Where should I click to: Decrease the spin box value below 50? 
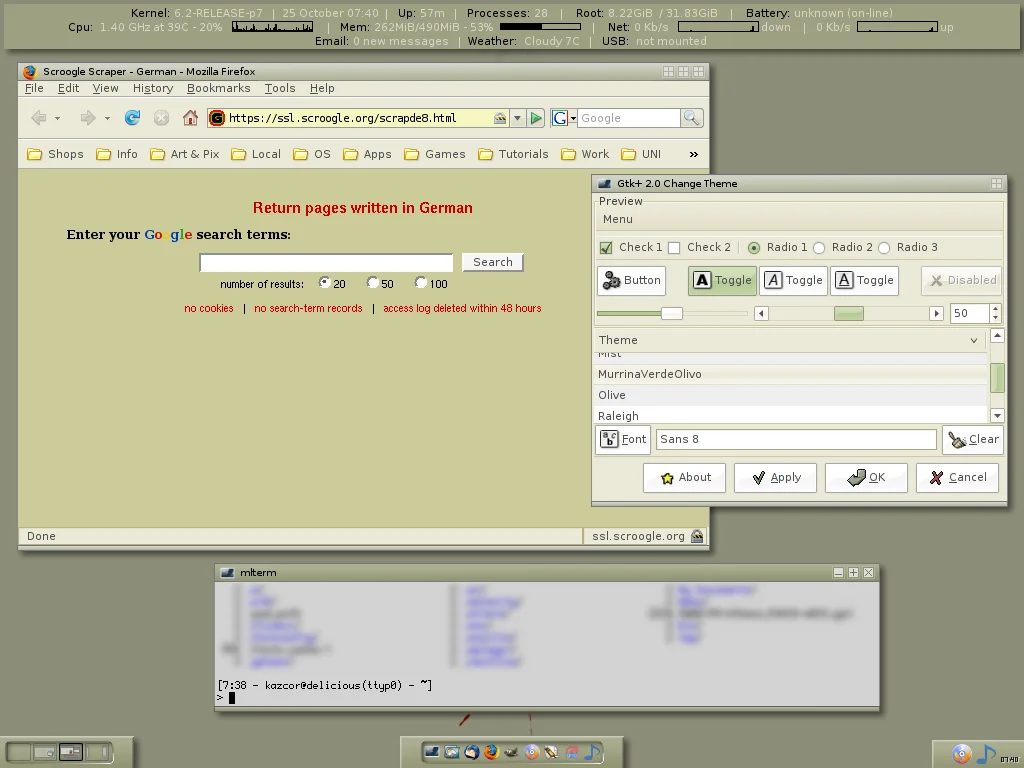click(x=995, y=318)
